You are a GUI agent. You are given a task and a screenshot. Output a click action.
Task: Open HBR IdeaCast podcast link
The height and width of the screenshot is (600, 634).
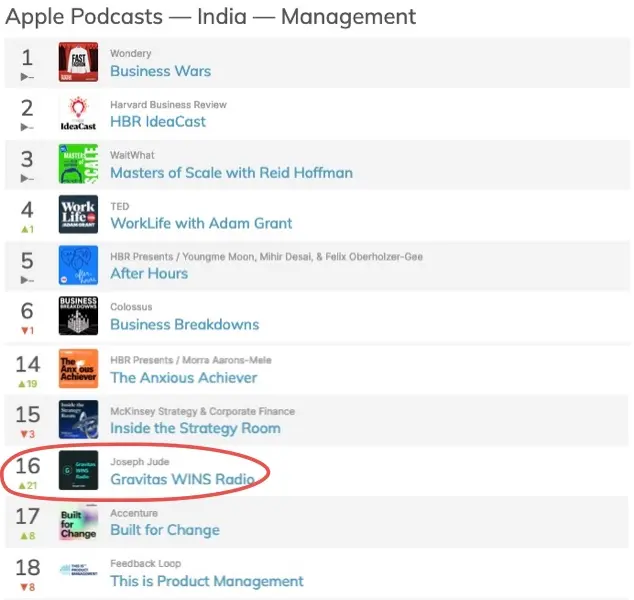158,121
